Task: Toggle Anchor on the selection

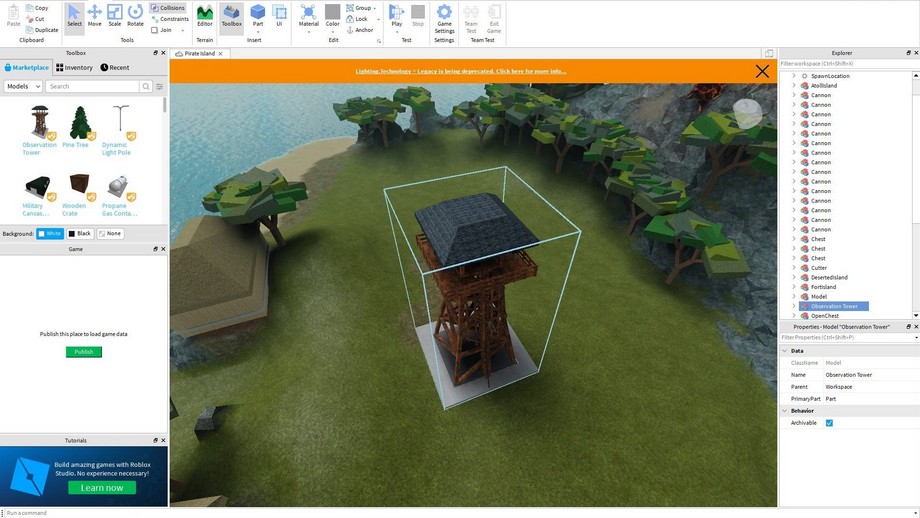Action: [x=360, y=30]
